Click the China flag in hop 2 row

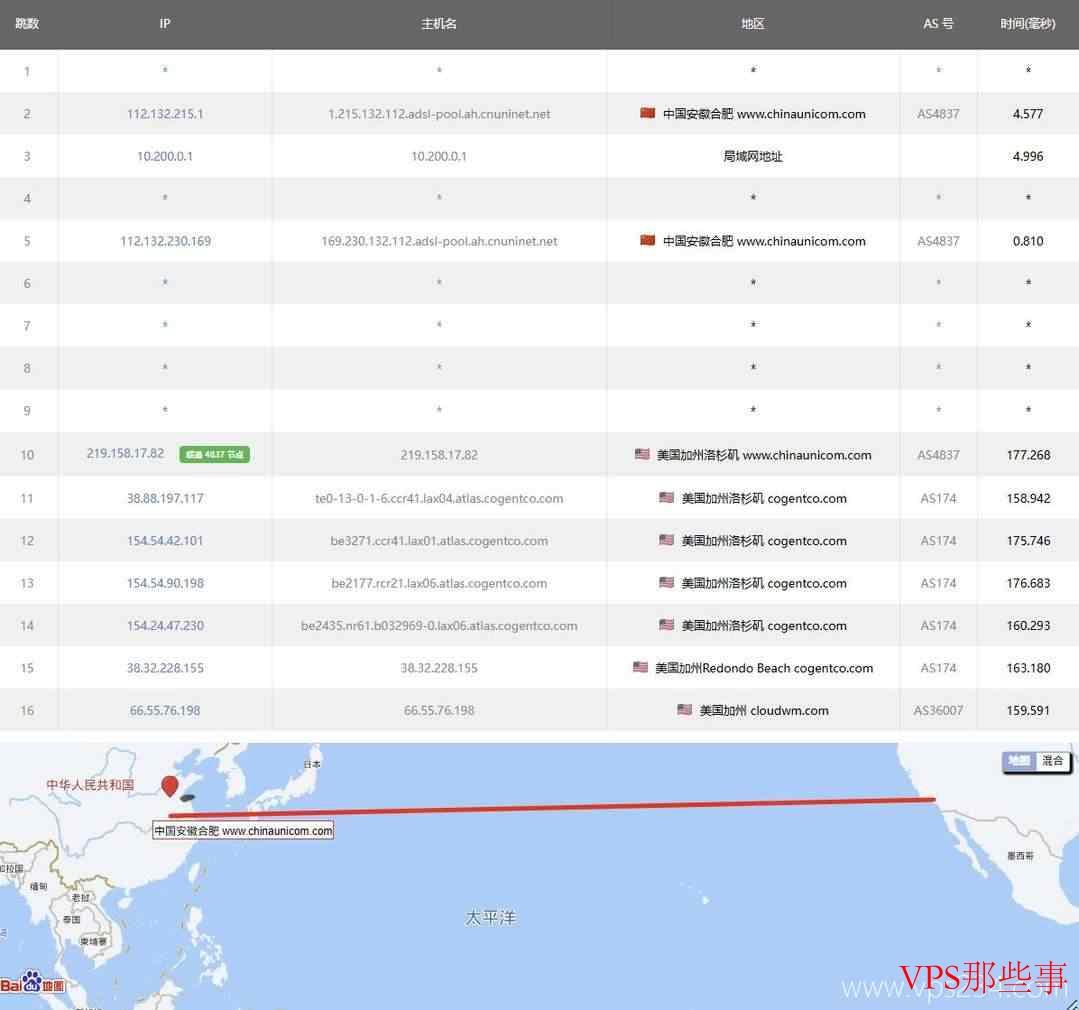(x=647, y=113)
